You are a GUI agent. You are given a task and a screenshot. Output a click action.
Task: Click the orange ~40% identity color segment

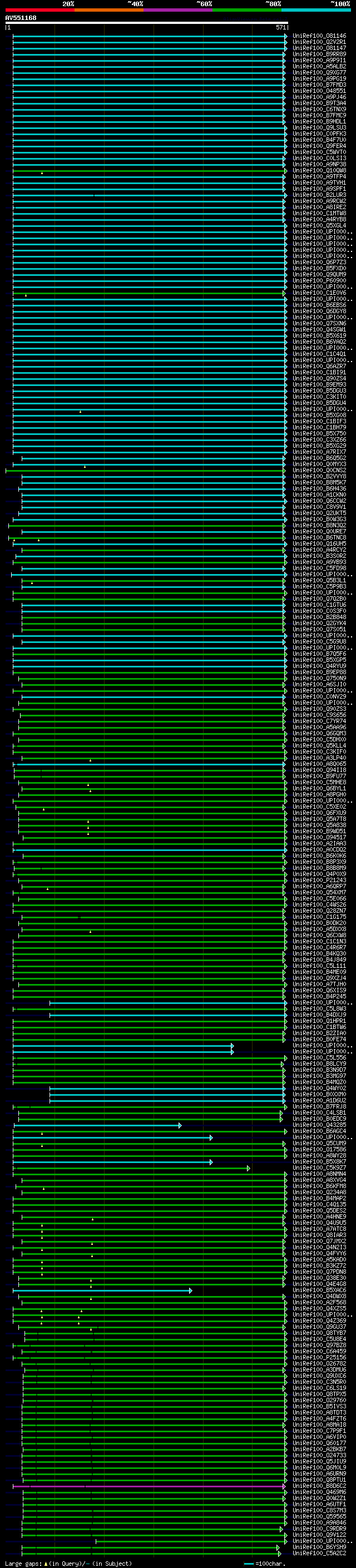pos(109,10)
